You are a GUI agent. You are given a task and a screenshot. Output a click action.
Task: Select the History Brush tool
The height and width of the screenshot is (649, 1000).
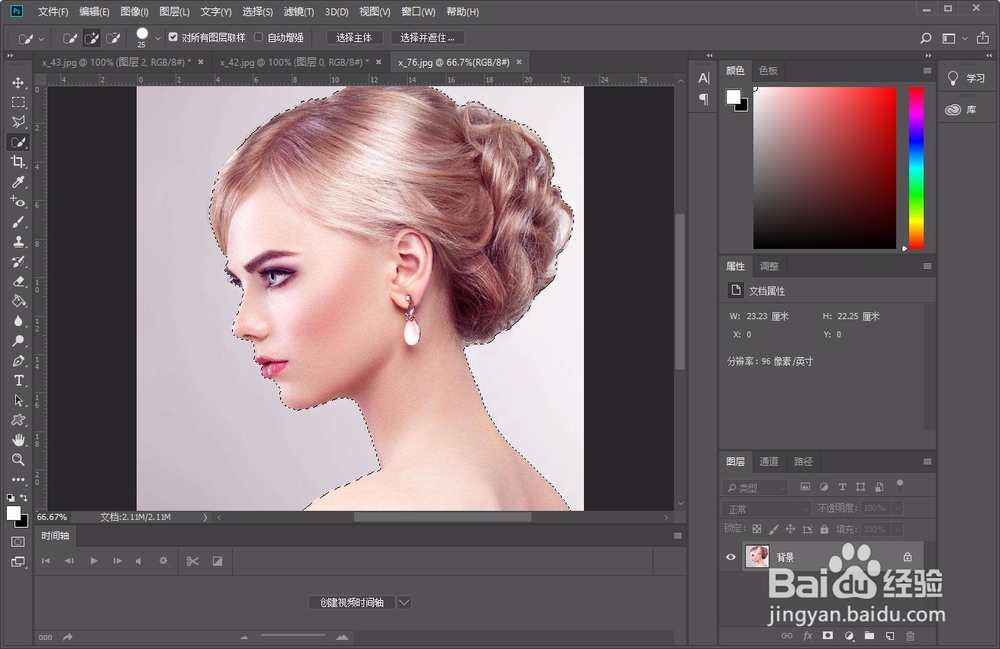(x=18, y=261)
